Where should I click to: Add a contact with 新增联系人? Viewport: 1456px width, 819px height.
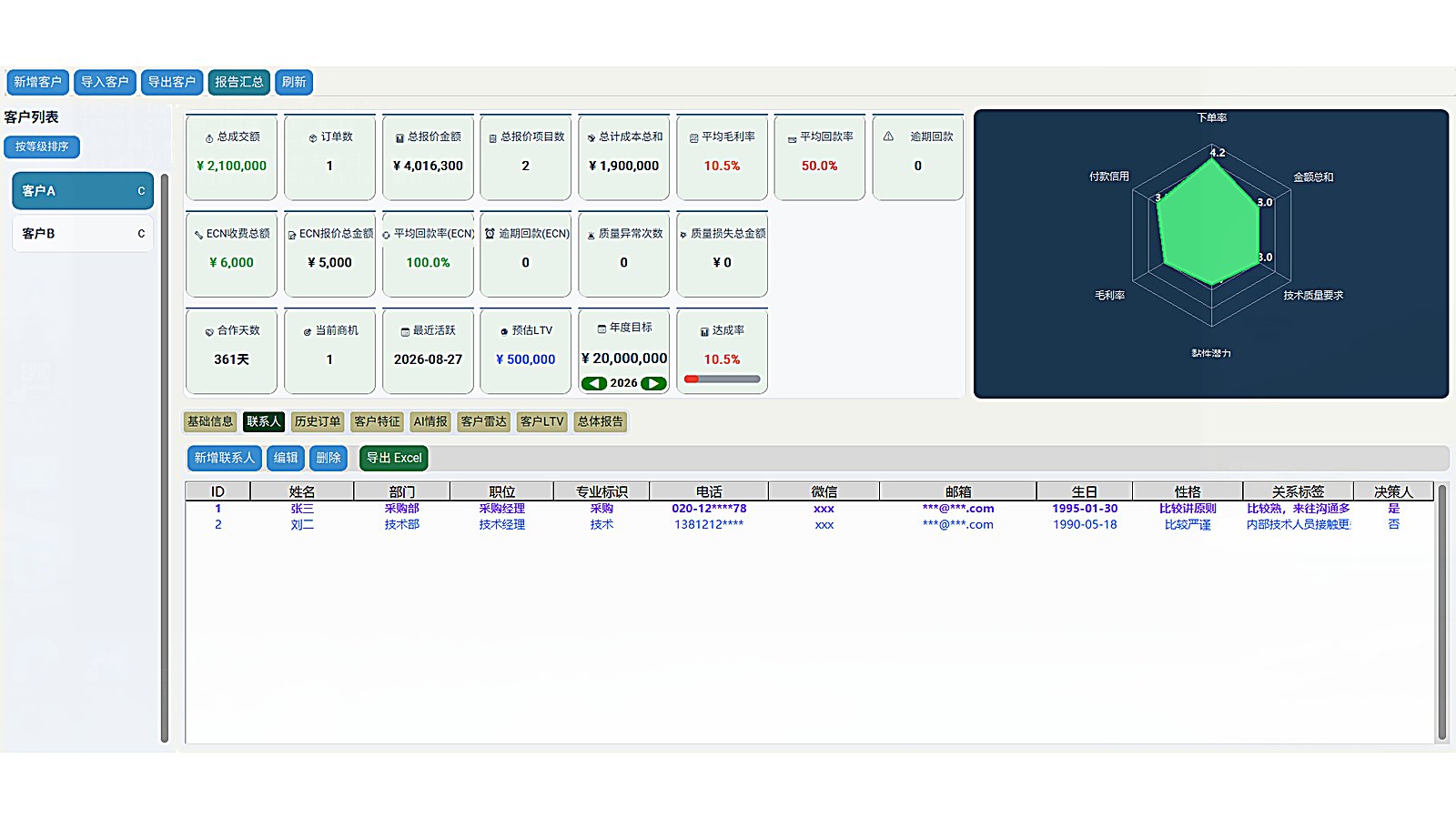[x=225, y=458]
